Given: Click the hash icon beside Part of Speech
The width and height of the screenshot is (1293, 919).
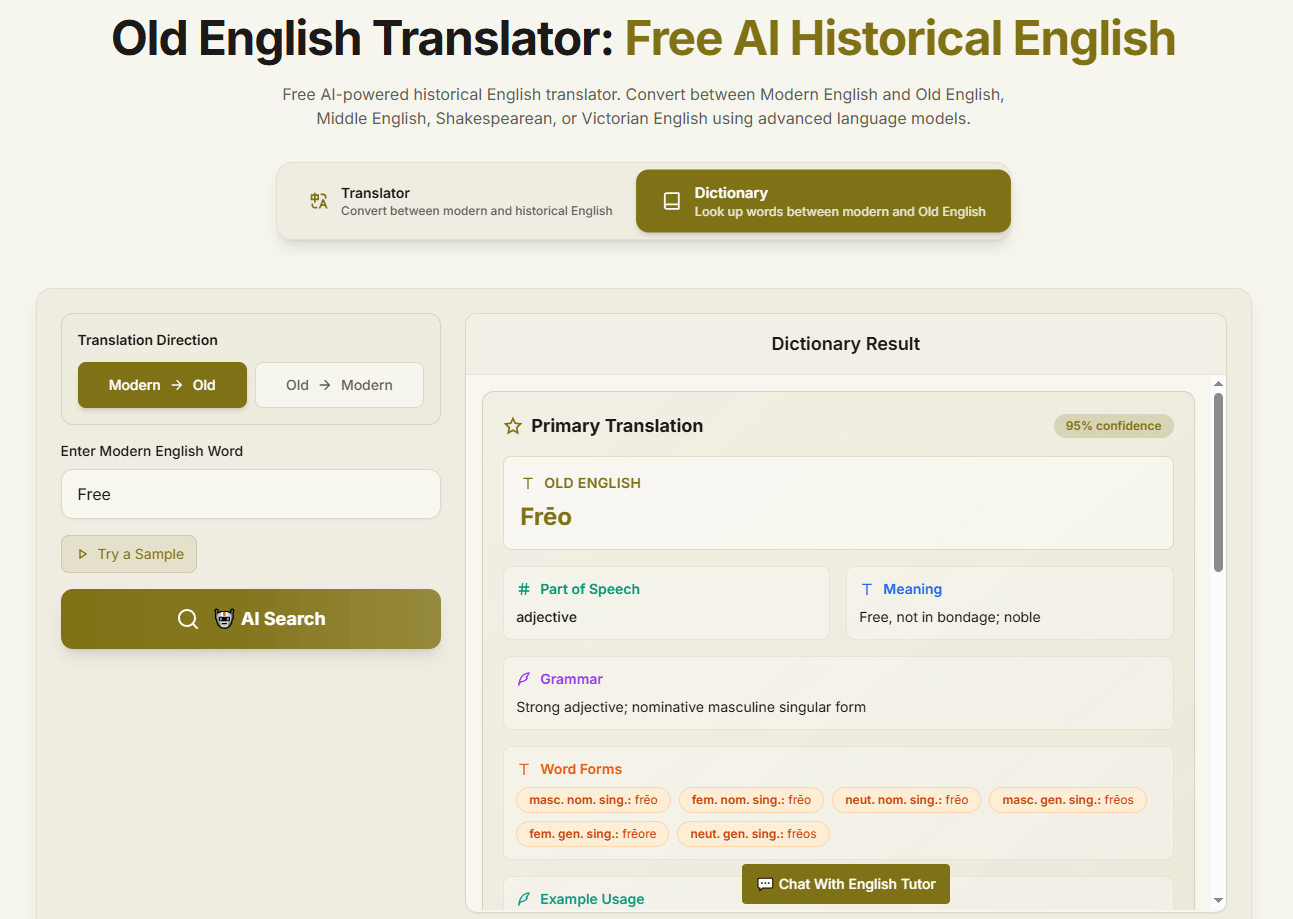Looking at the screenshot, I should pyautogui.click(x=524, y=589).
